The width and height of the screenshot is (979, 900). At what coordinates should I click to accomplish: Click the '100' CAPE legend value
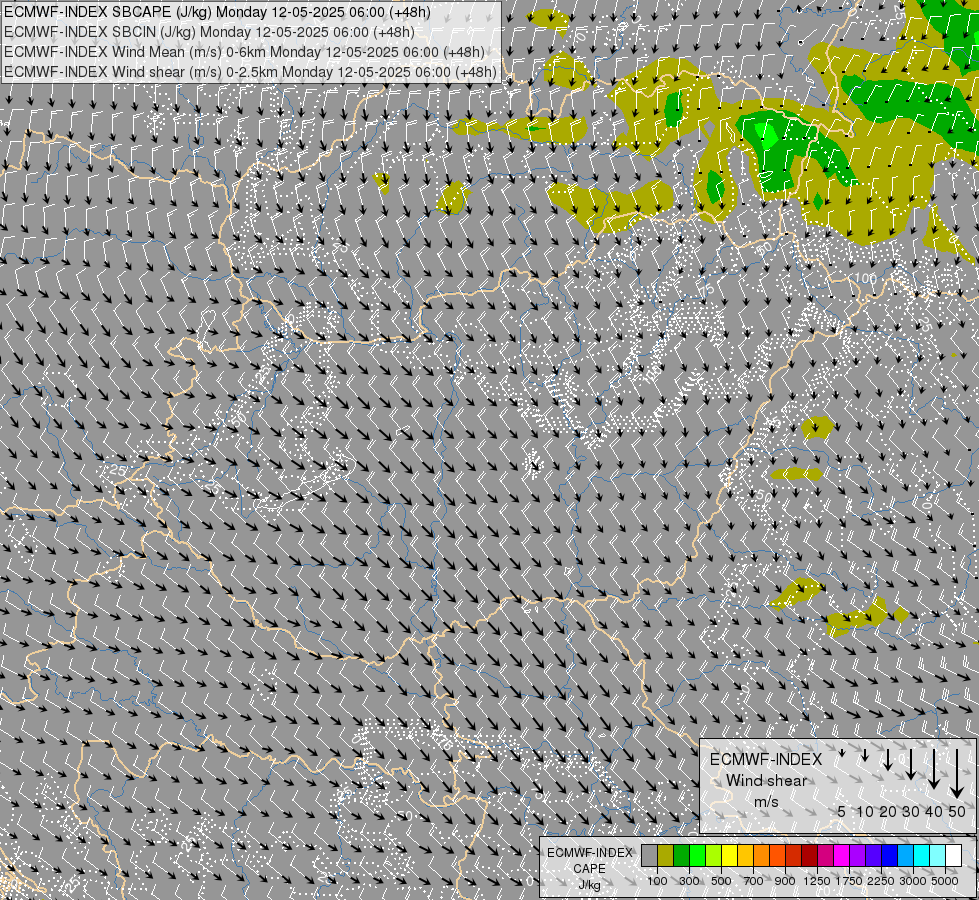click(x=657, y=881)
